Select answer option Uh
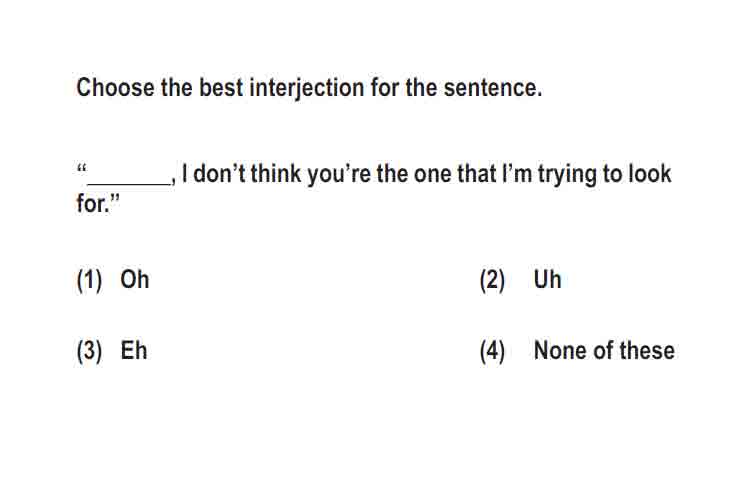Viewport: 750px width, 500px height. (x=547, y=279)
